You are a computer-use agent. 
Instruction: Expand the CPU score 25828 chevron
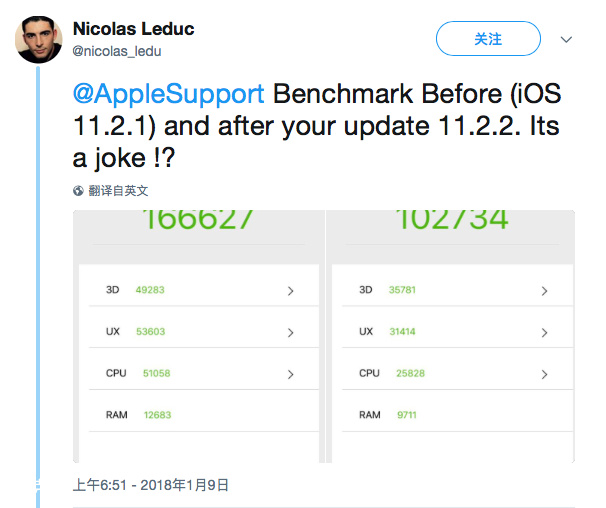[x=544, y=374]
